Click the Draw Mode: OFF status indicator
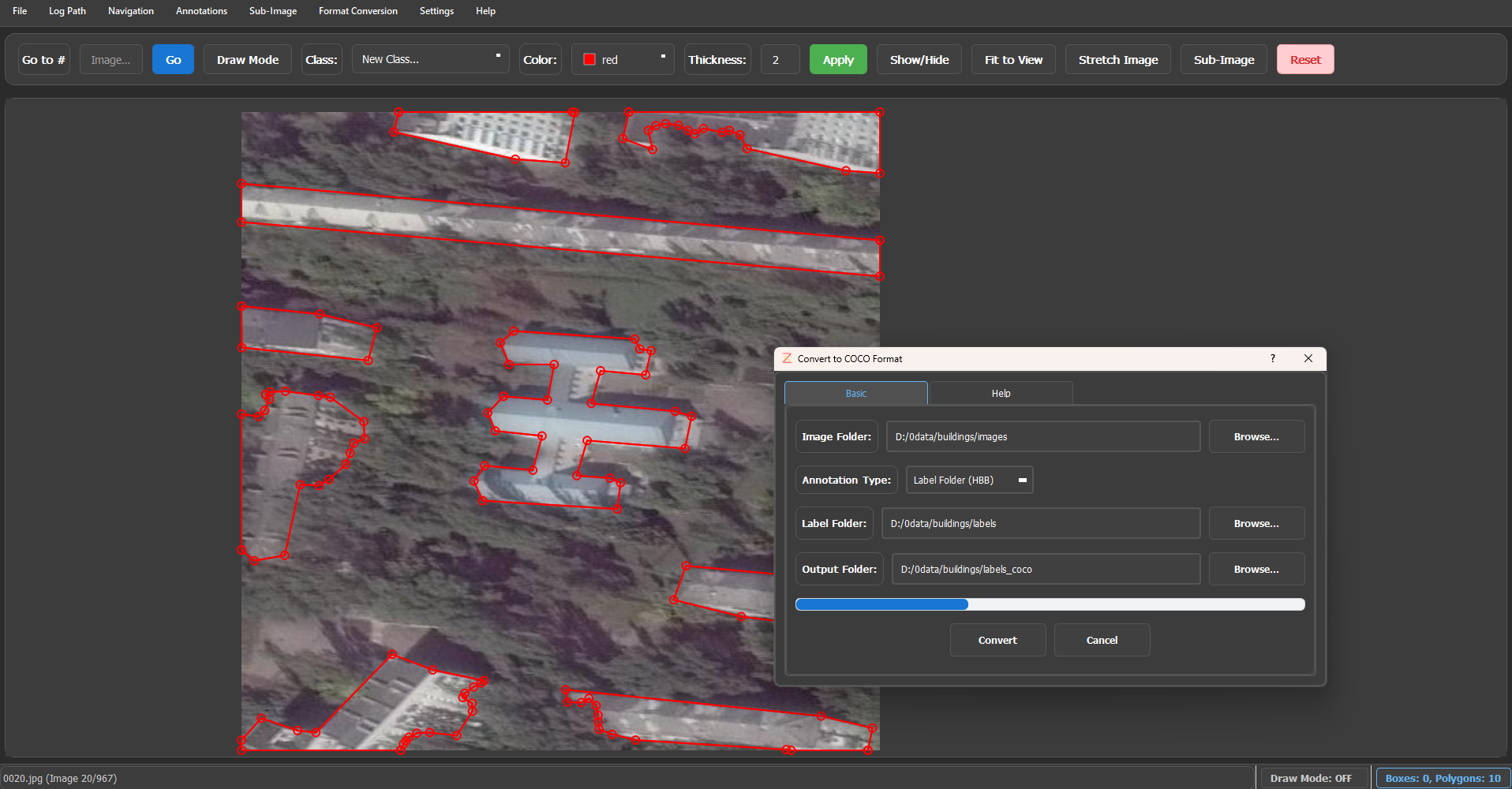The width and height of the screenshot is (1512, 789). click(1310, 778)
